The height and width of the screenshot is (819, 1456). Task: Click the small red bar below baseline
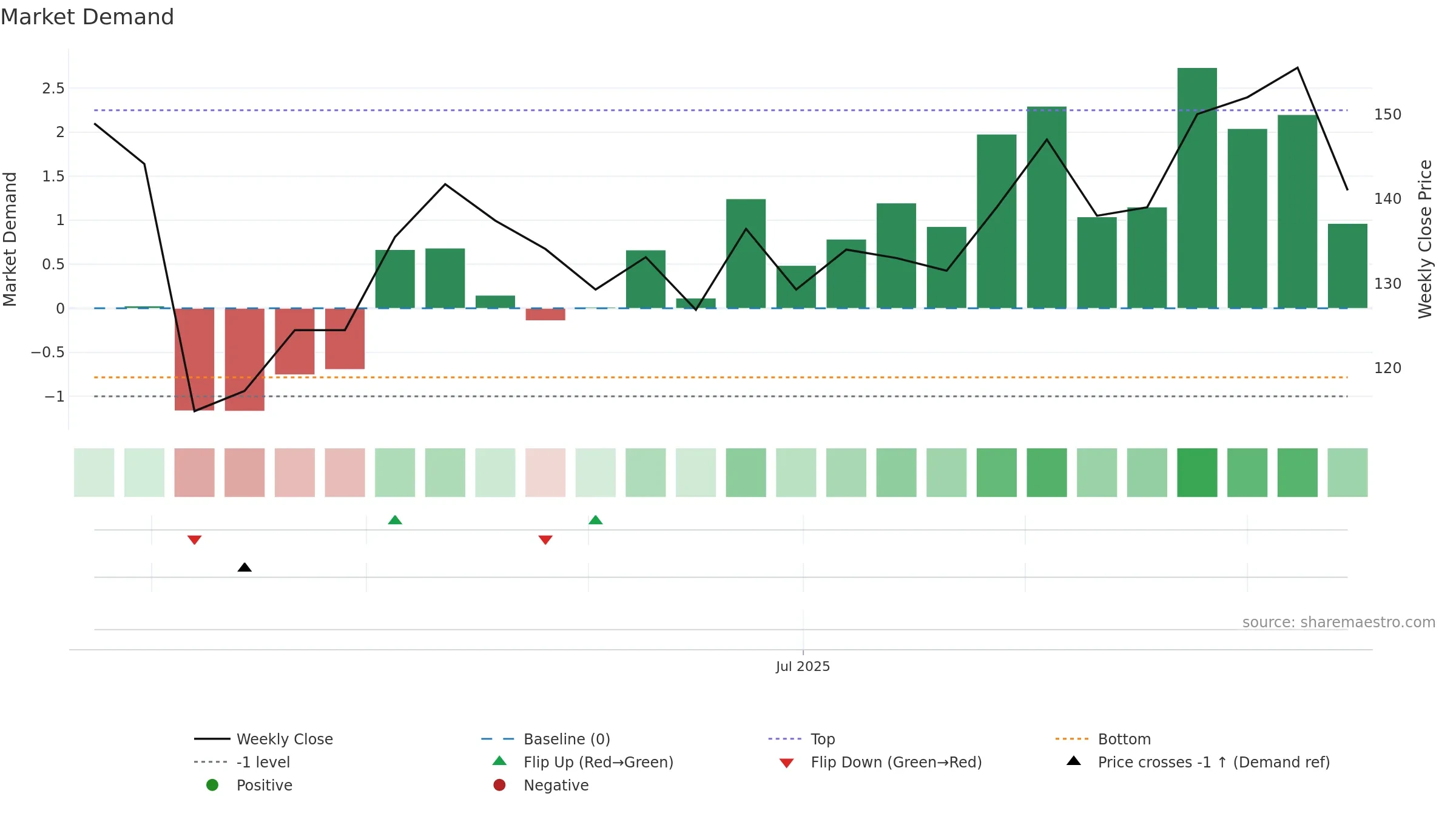pos(545,314)
